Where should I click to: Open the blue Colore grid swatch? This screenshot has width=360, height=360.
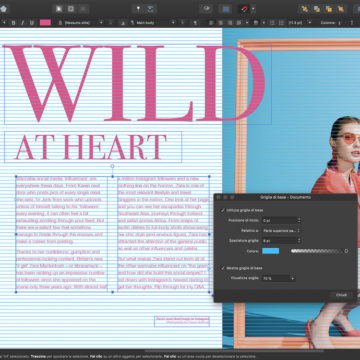coord(271,251)
